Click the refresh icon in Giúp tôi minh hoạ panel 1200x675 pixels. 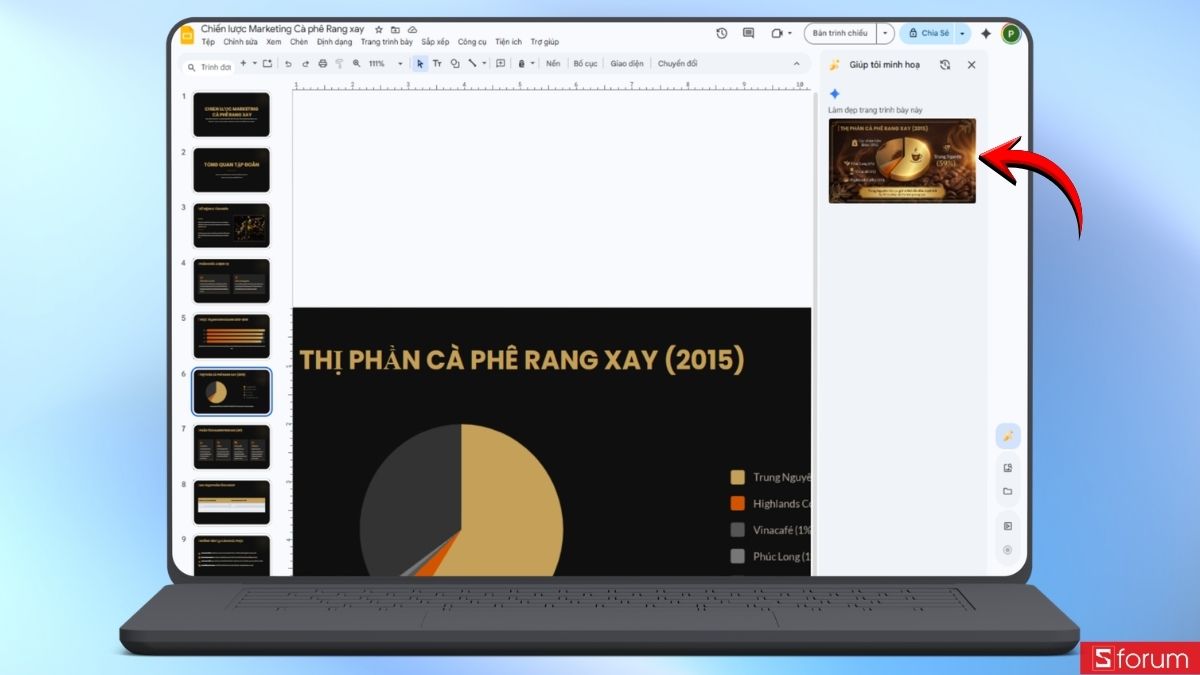coord(943,64)
